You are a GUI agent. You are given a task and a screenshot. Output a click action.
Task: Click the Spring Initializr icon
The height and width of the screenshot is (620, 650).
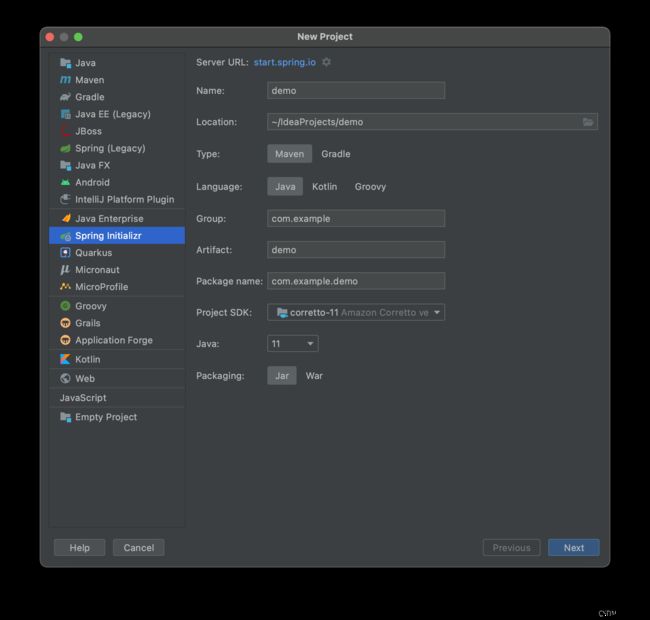click(65, 236)
